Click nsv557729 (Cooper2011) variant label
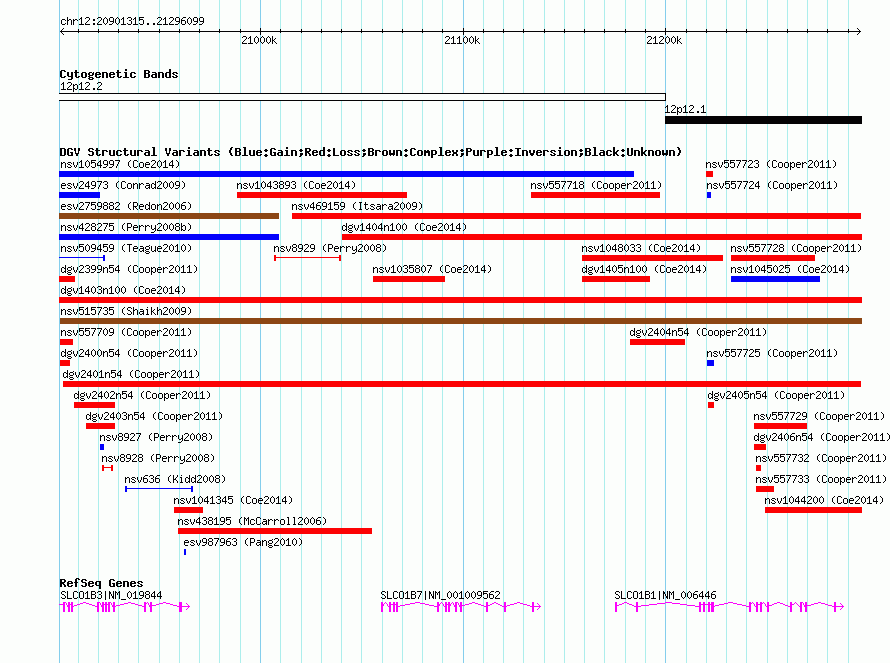The width and height of the screenshot is (890, 663). 819,416
